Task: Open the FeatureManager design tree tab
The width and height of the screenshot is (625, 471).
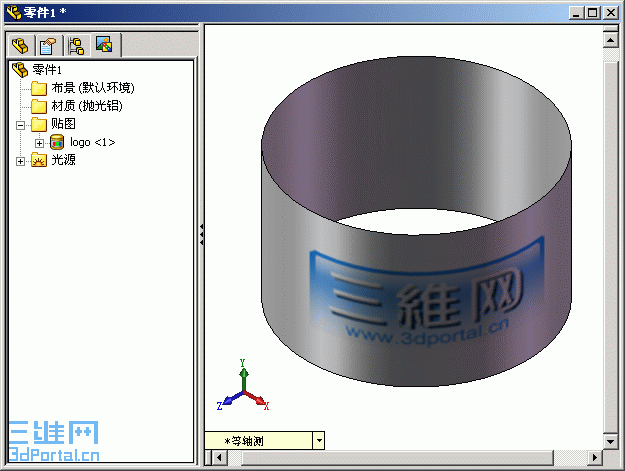Action: (x=20, y=46)
